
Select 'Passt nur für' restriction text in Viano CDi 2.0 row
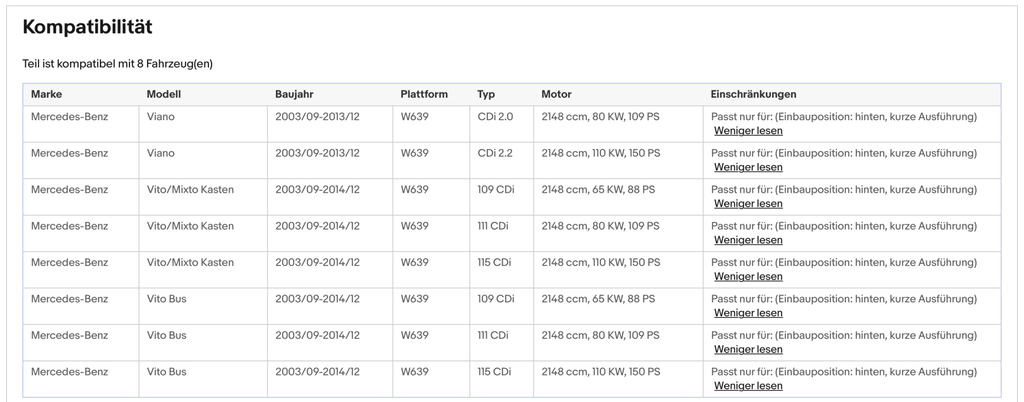[x=844, y=117]
